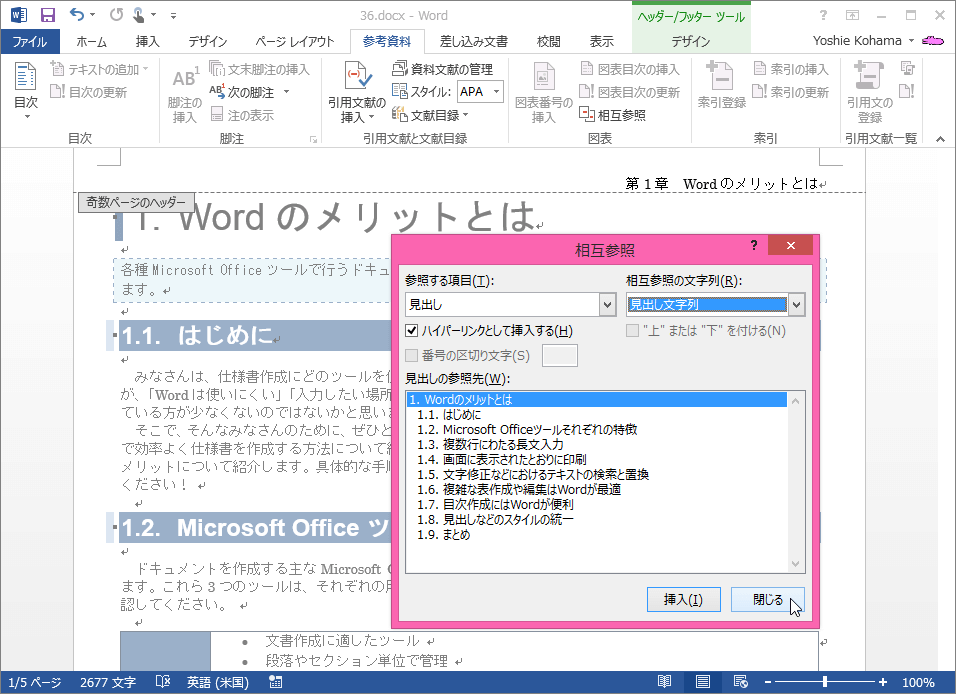The image size is (956, 694).
Task: Select 1.9. まとめ in the heading list
Action: pyautogui.click(x=598, y=535)
